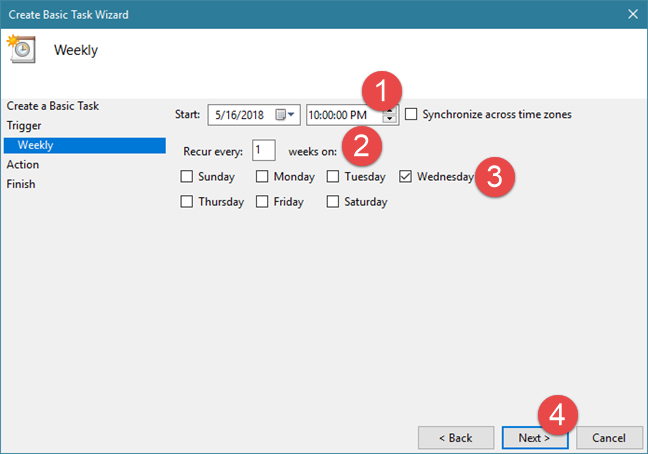
Task: Enable the Saturday checkbox
Action: [x=333, y=202]
